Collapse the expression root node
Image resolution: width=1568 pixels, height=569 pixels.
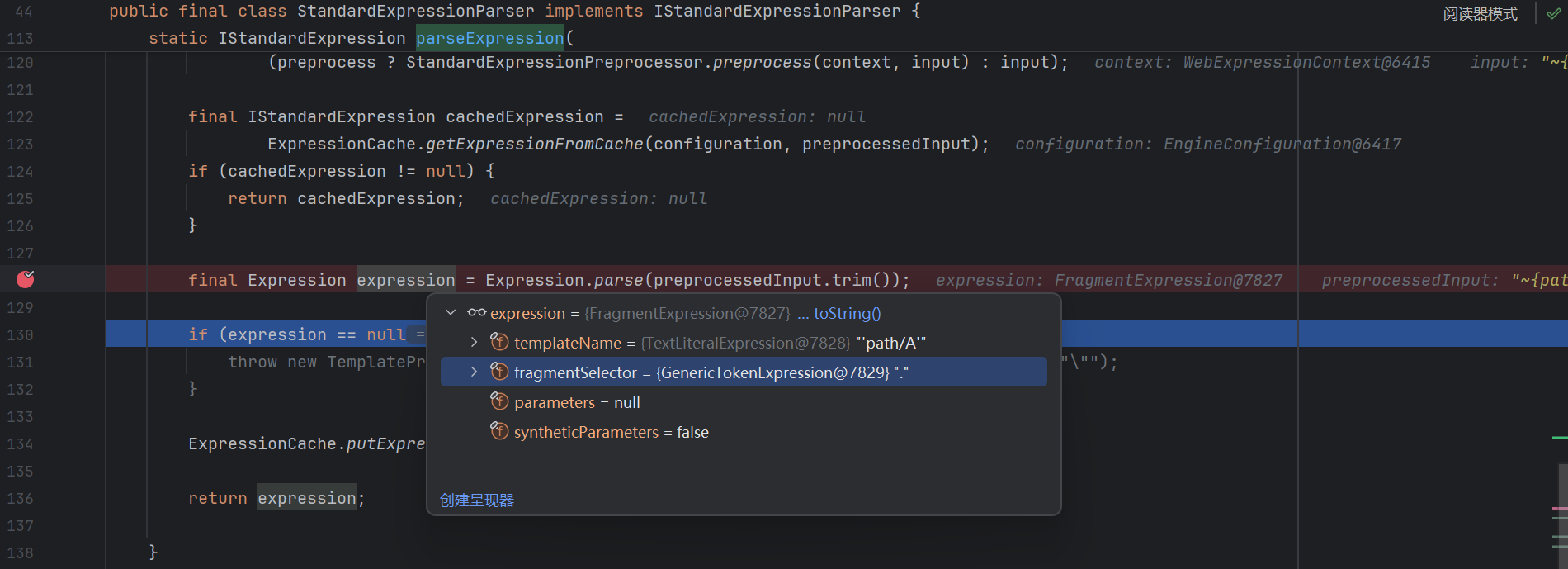click(451, 313)
